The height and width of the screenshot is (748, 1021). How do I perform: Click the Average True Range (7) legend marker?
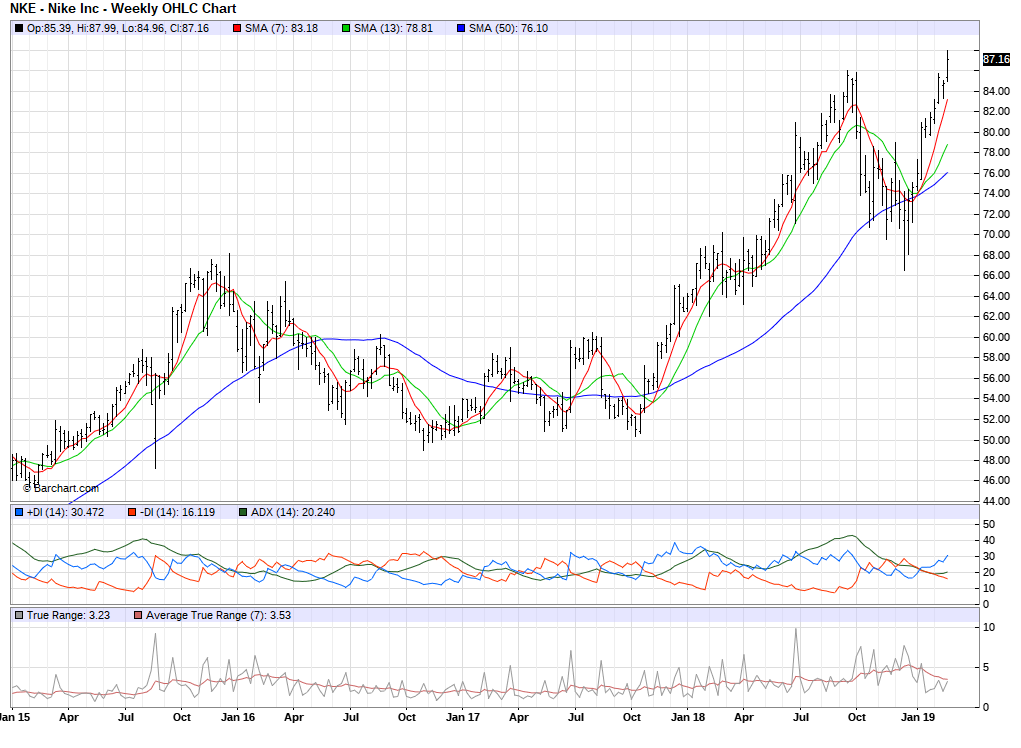pos(138,615)
